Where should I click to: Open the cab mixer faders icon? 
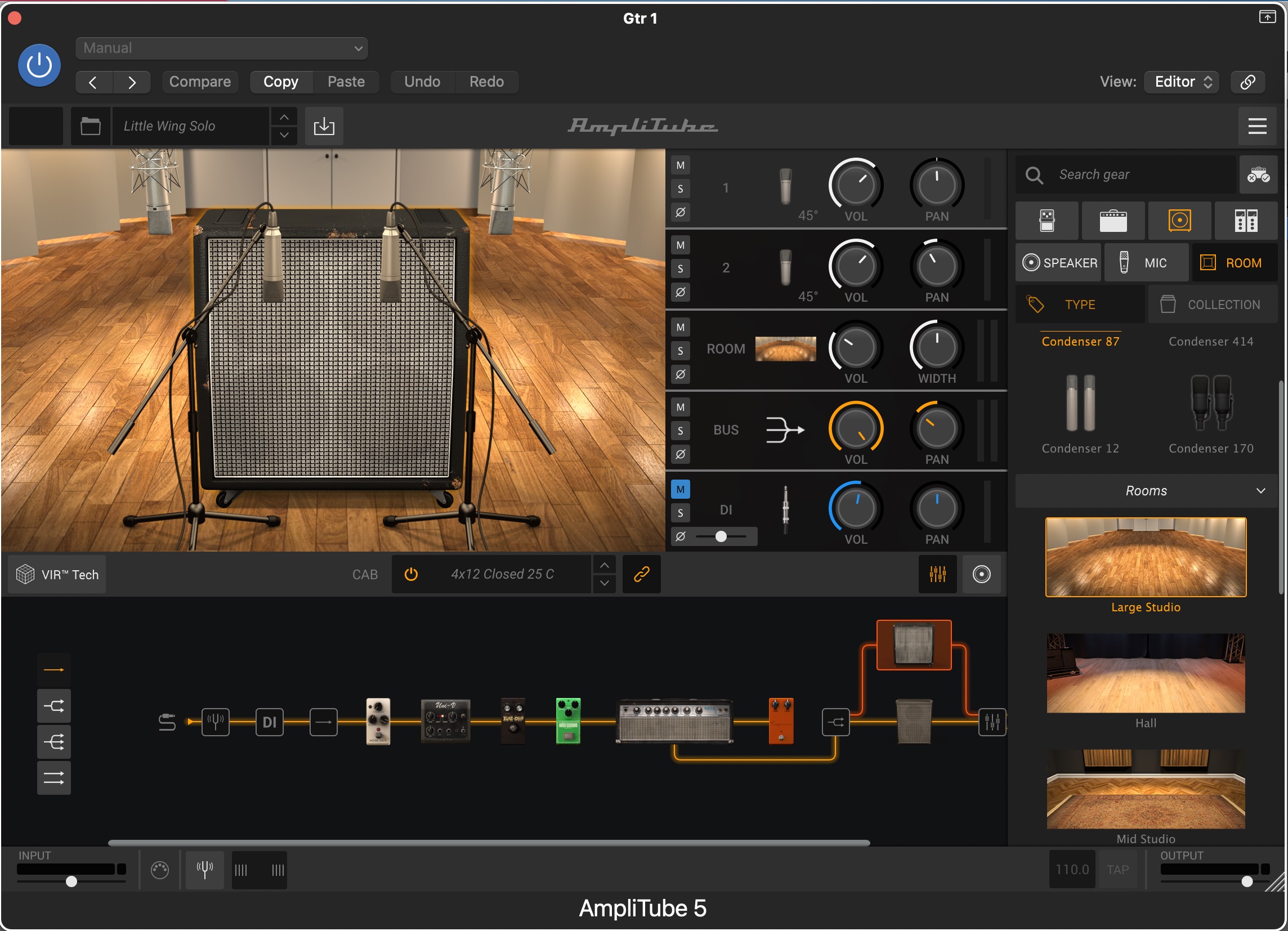tap(938, 575)
